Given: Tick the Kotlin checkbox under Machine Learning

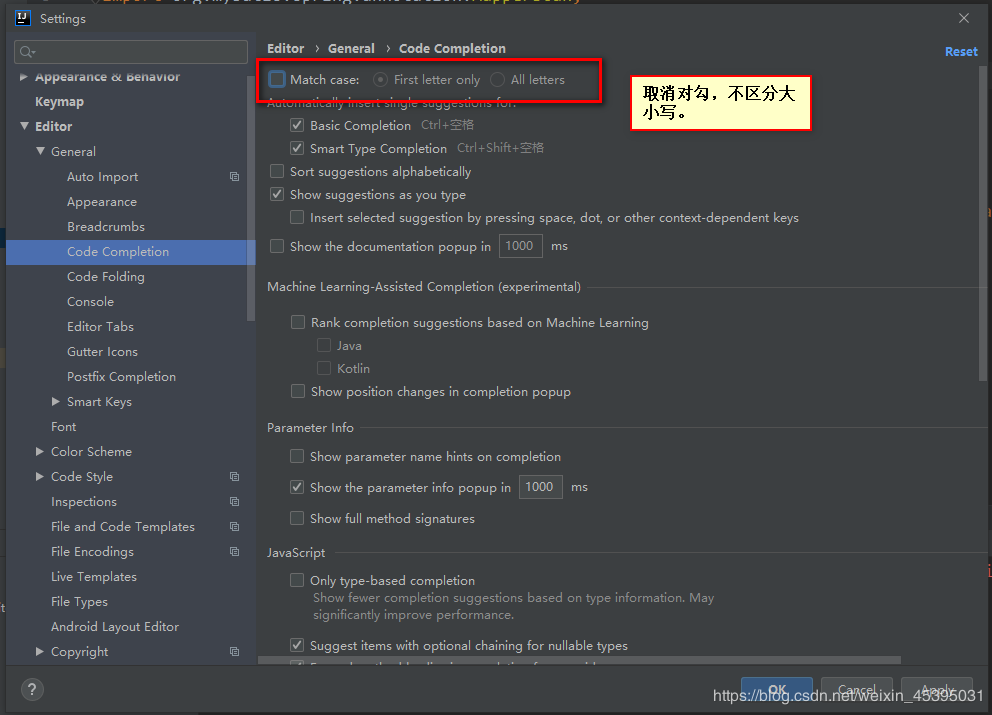Looking at the screenshot, I should (324, 368).
